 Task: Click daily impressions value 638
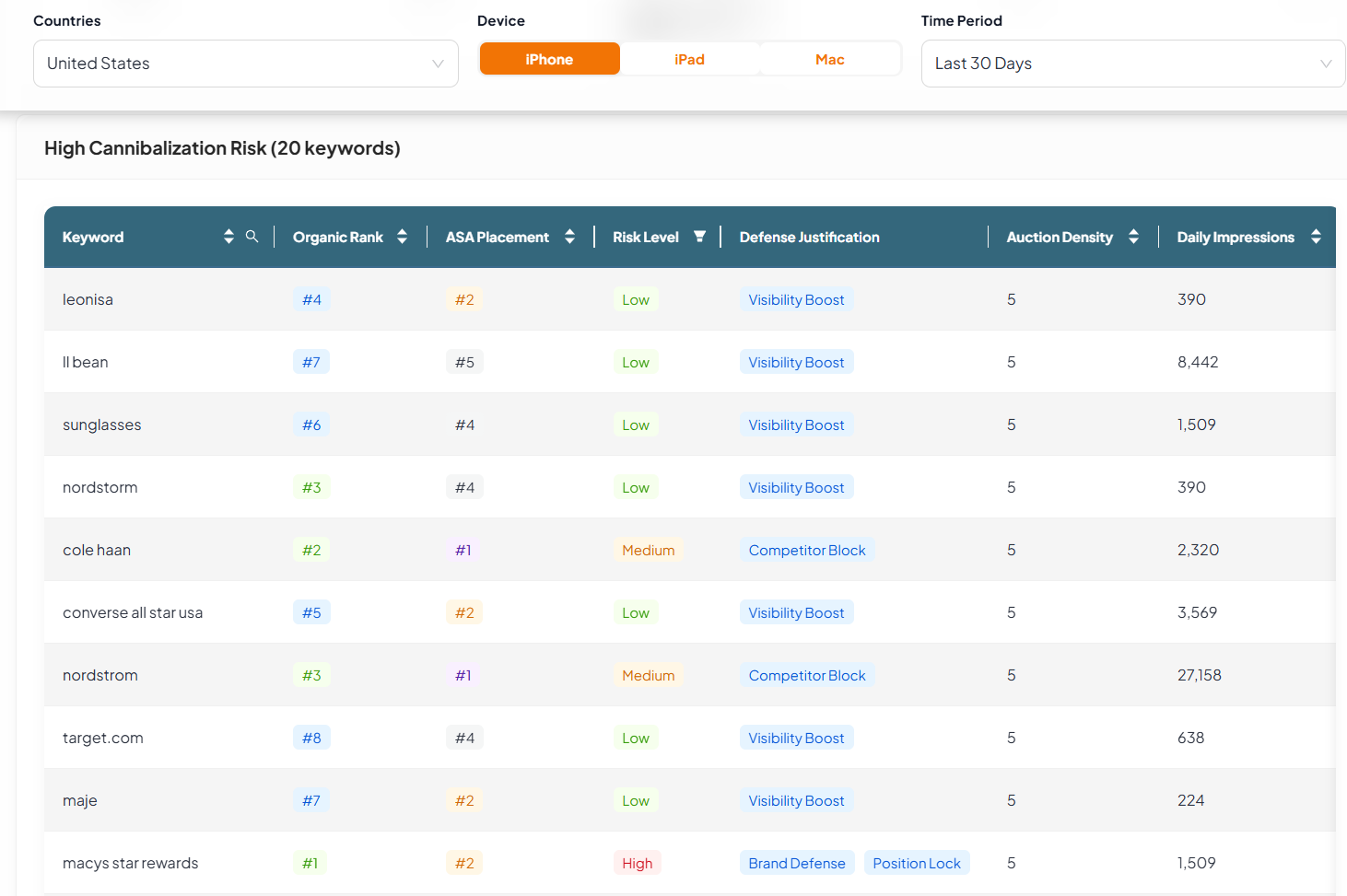(x=1190, y=738)
